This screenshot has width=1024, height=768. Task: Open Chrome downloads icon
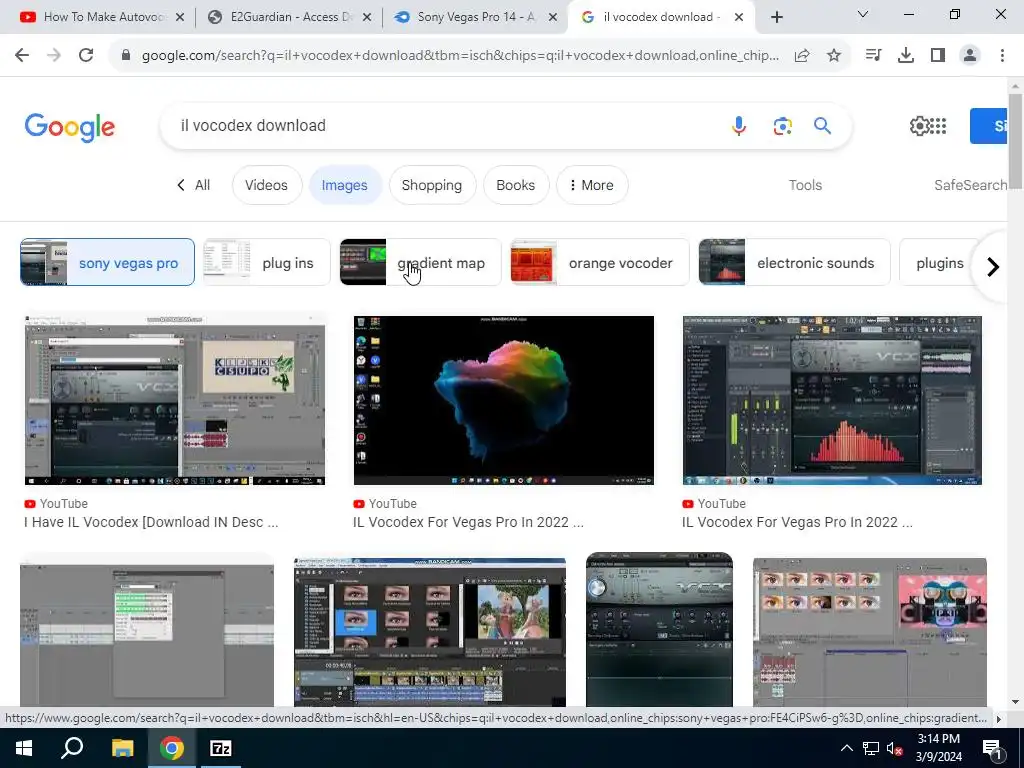pos(906,56)
